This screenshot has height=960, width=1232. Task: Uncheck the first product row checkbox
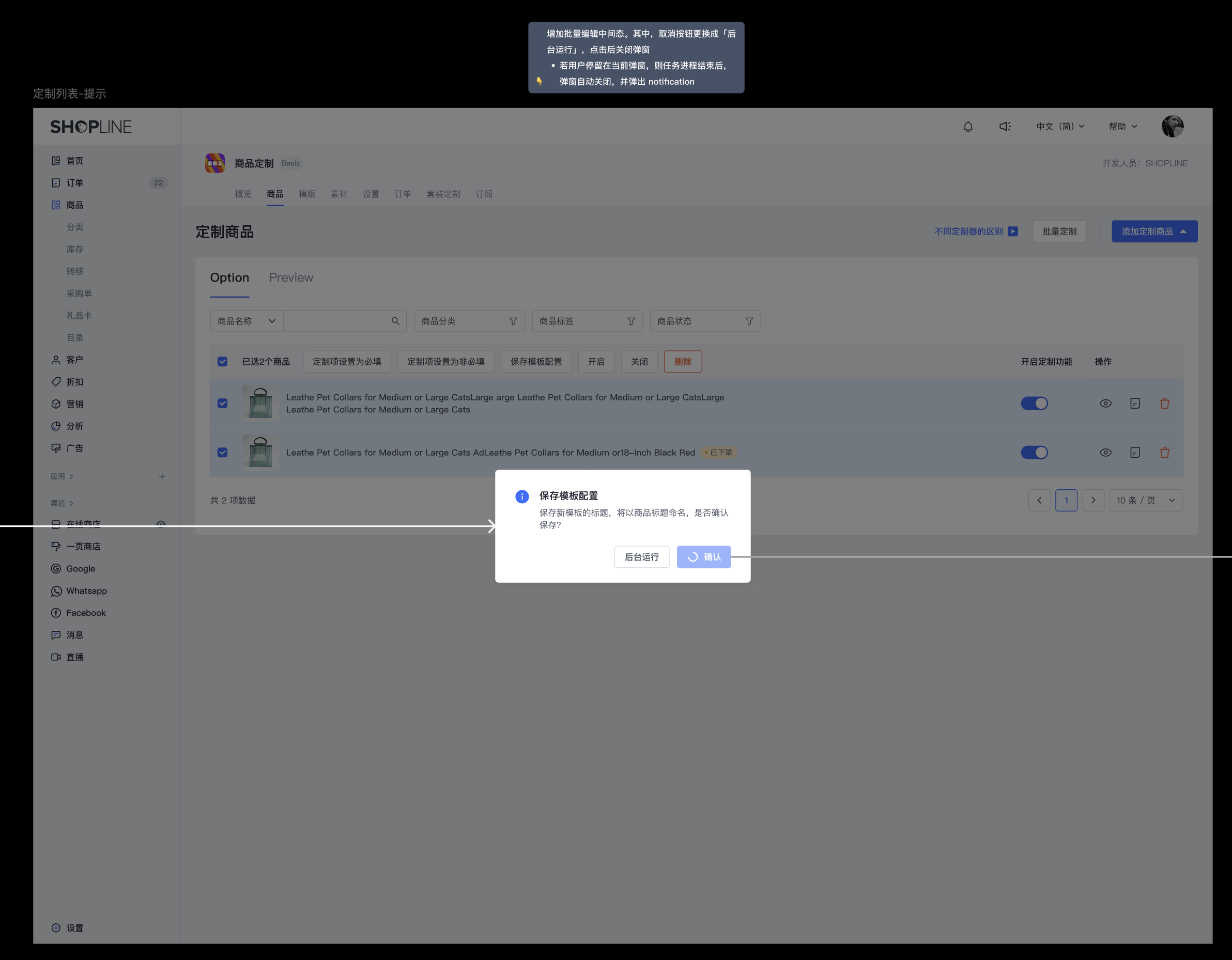[x=222, y=404]
